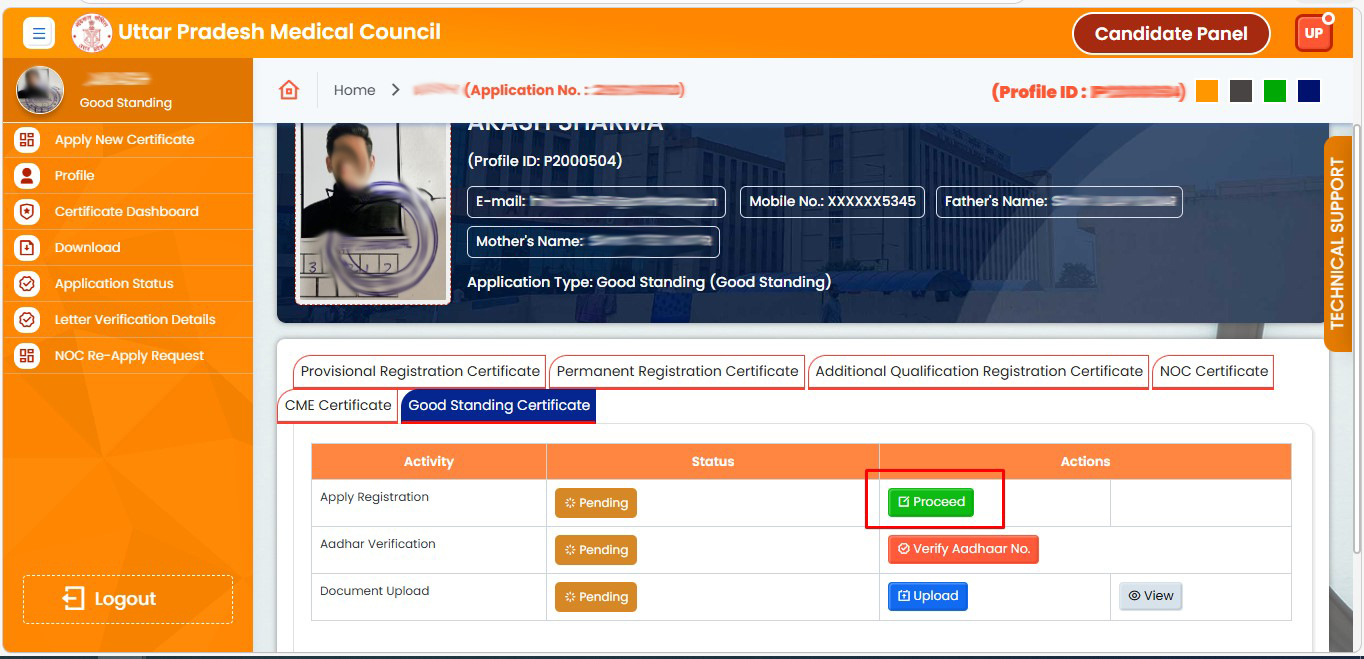Select the Permanent Registration Certificate tab

click(x=677, y=371)
